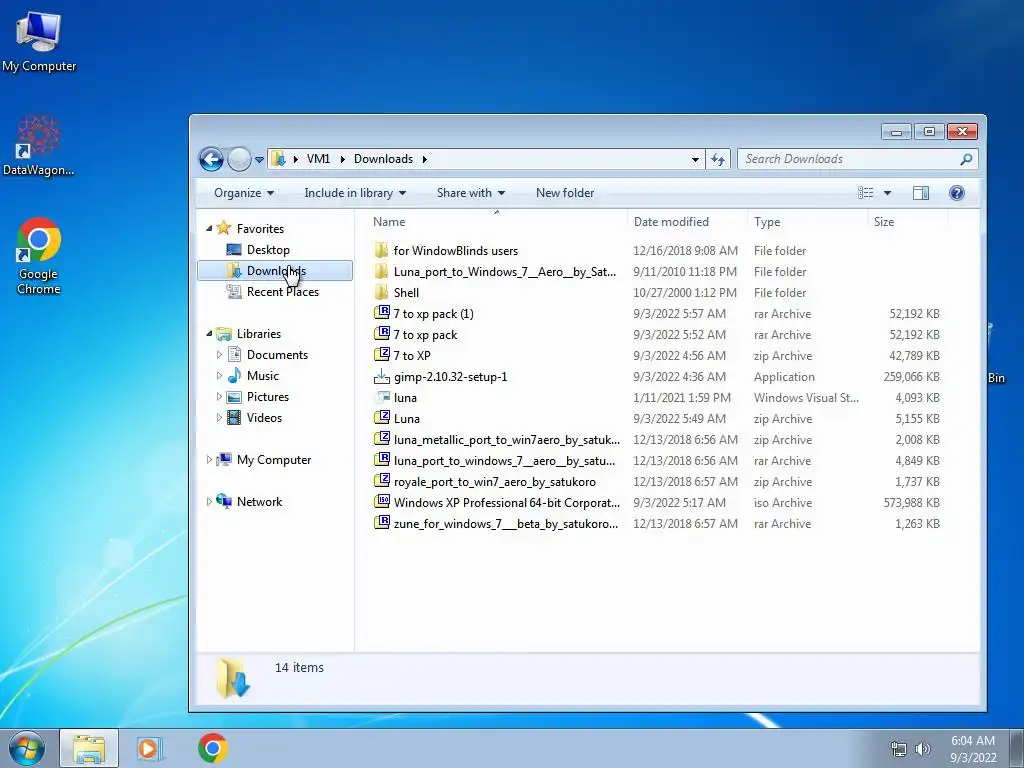Create a New folder
This screenshot has height=768, width=1024.
(565, 193)
